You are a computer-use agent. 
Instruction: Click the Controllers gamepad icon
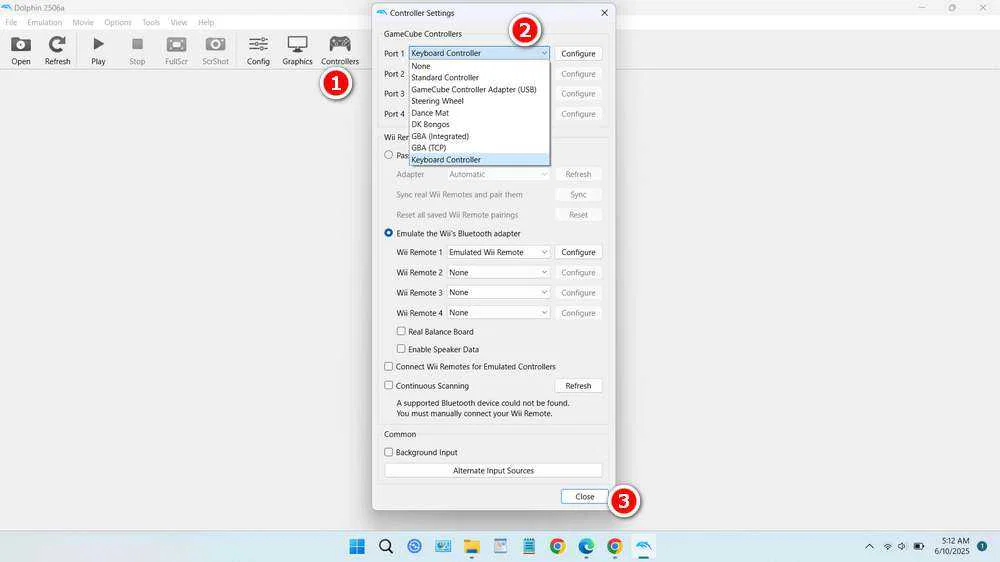[x=340, y=45]
